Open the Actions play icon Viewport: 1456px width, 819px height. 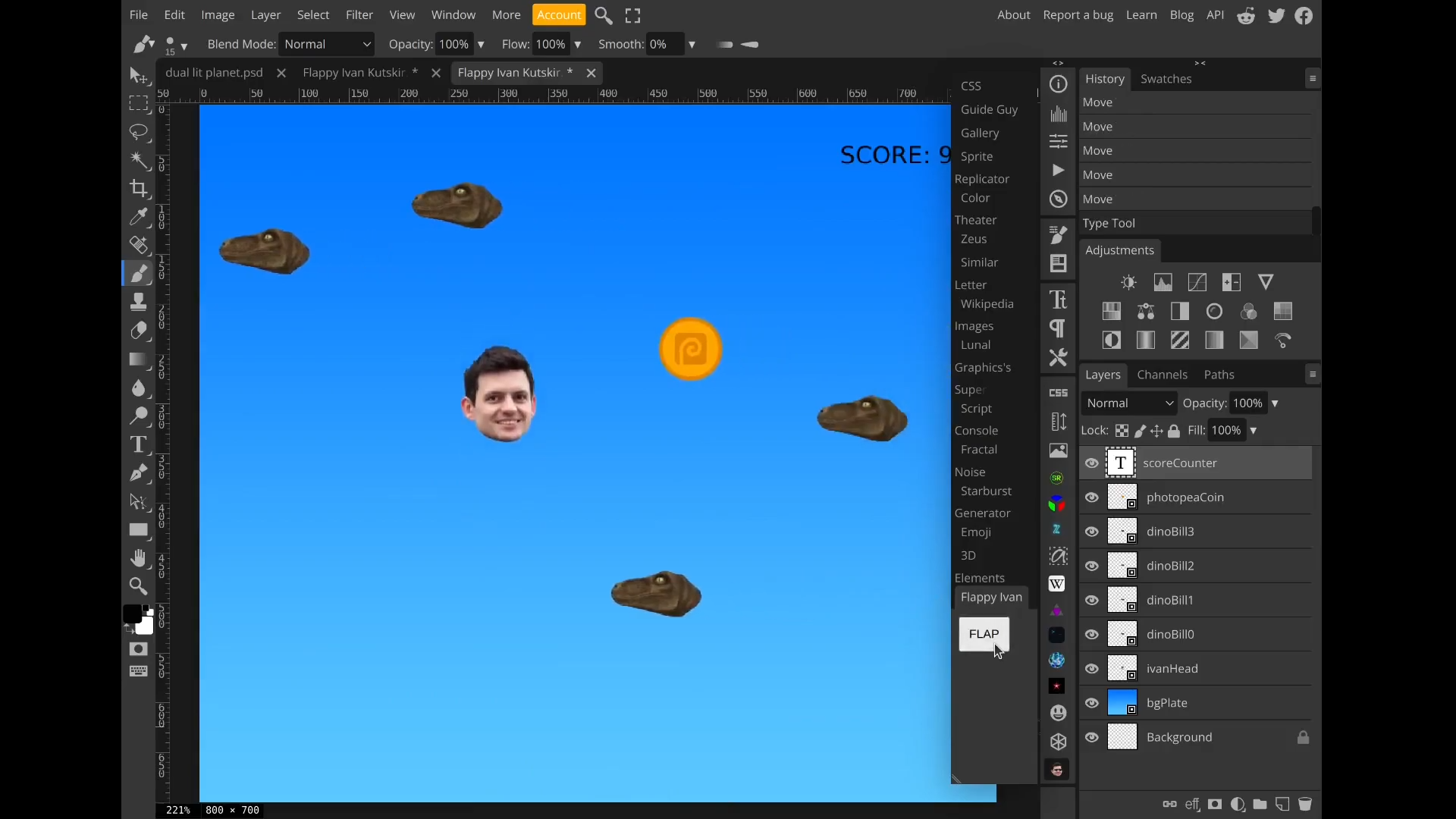point(1059,171)
